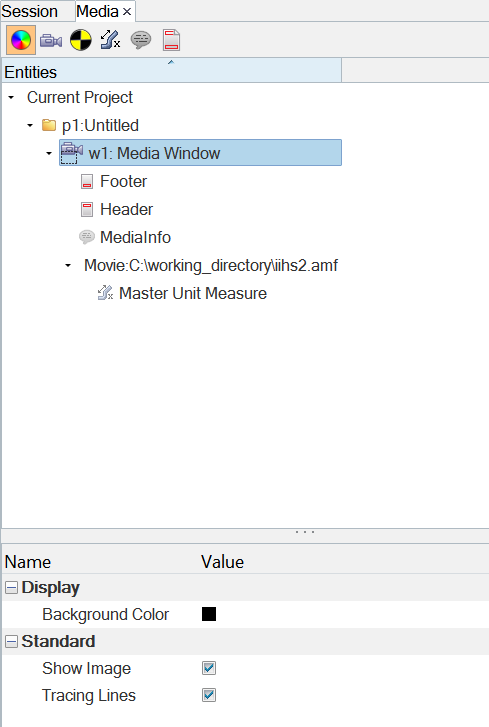Viewport: 489px width, 727px height.
Task: Select Master Unit Measure entry
Action: 193,293
